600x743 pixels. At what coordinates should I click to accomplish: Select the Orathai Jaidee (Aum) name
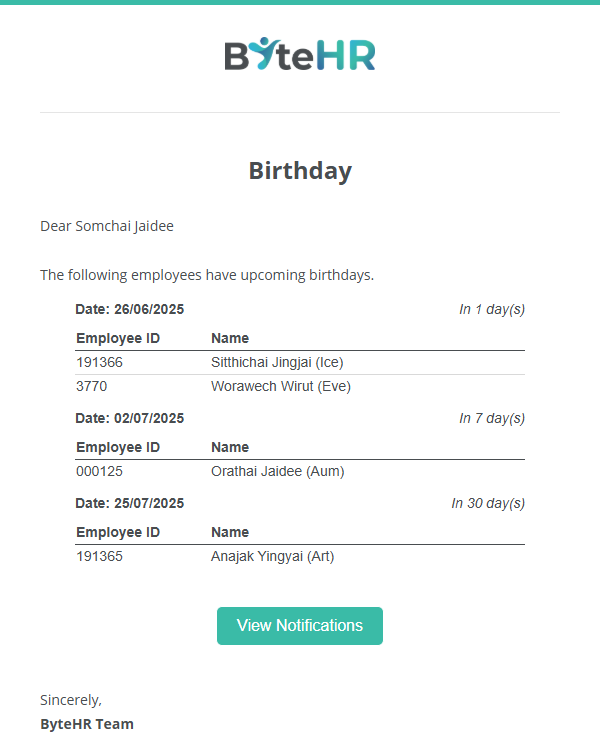278,471
